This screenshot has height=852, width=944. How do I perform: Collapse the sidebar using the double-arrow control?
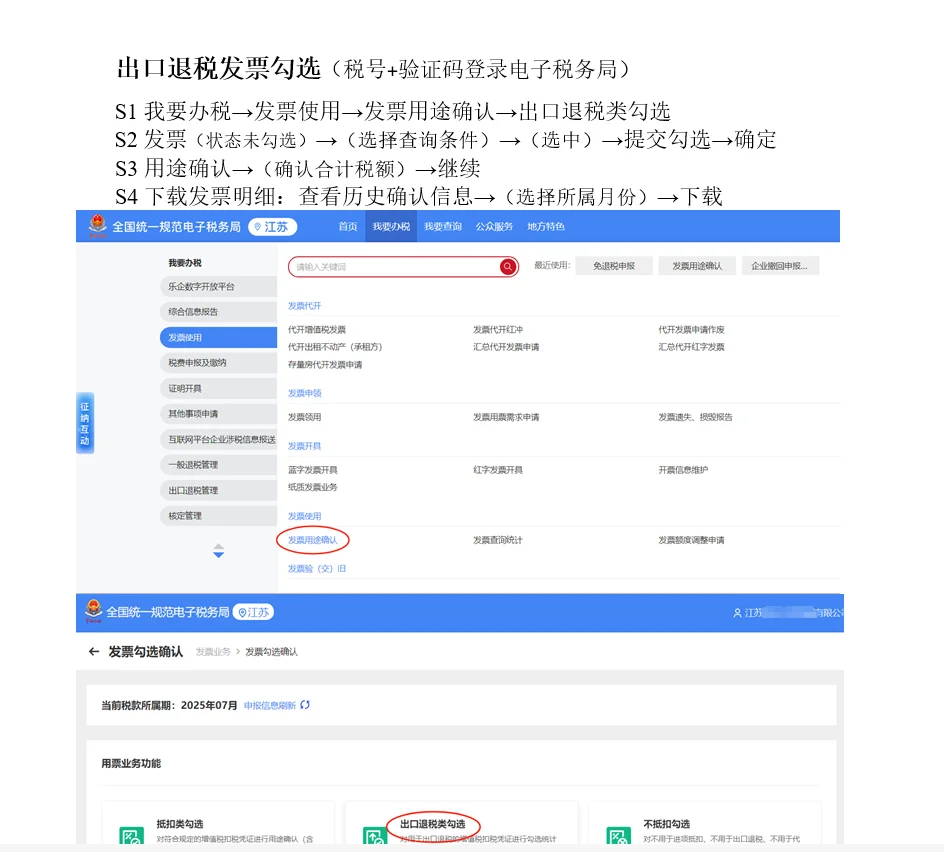218,550
